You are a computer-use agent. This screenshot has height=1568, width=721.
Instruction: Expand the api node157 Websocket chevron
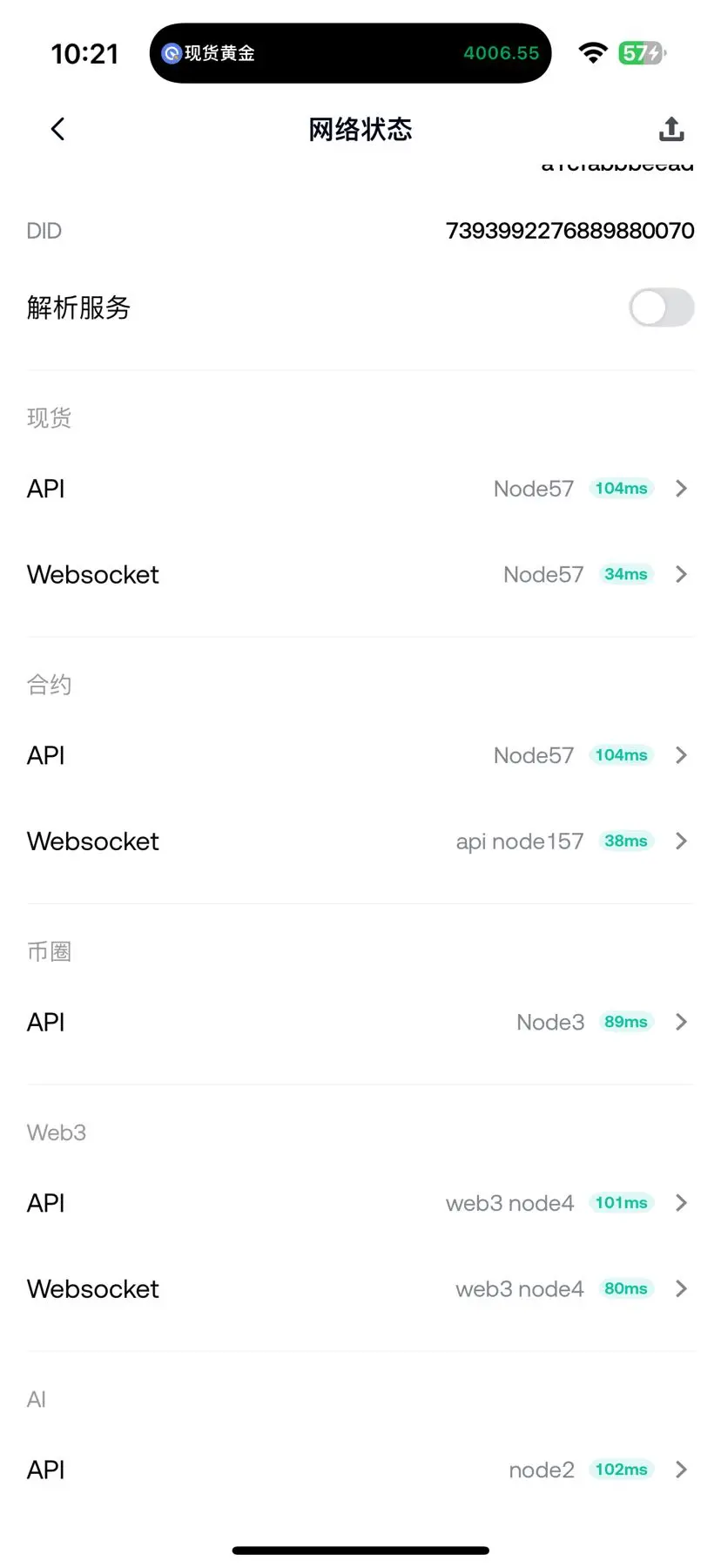(x=682, y=841)
